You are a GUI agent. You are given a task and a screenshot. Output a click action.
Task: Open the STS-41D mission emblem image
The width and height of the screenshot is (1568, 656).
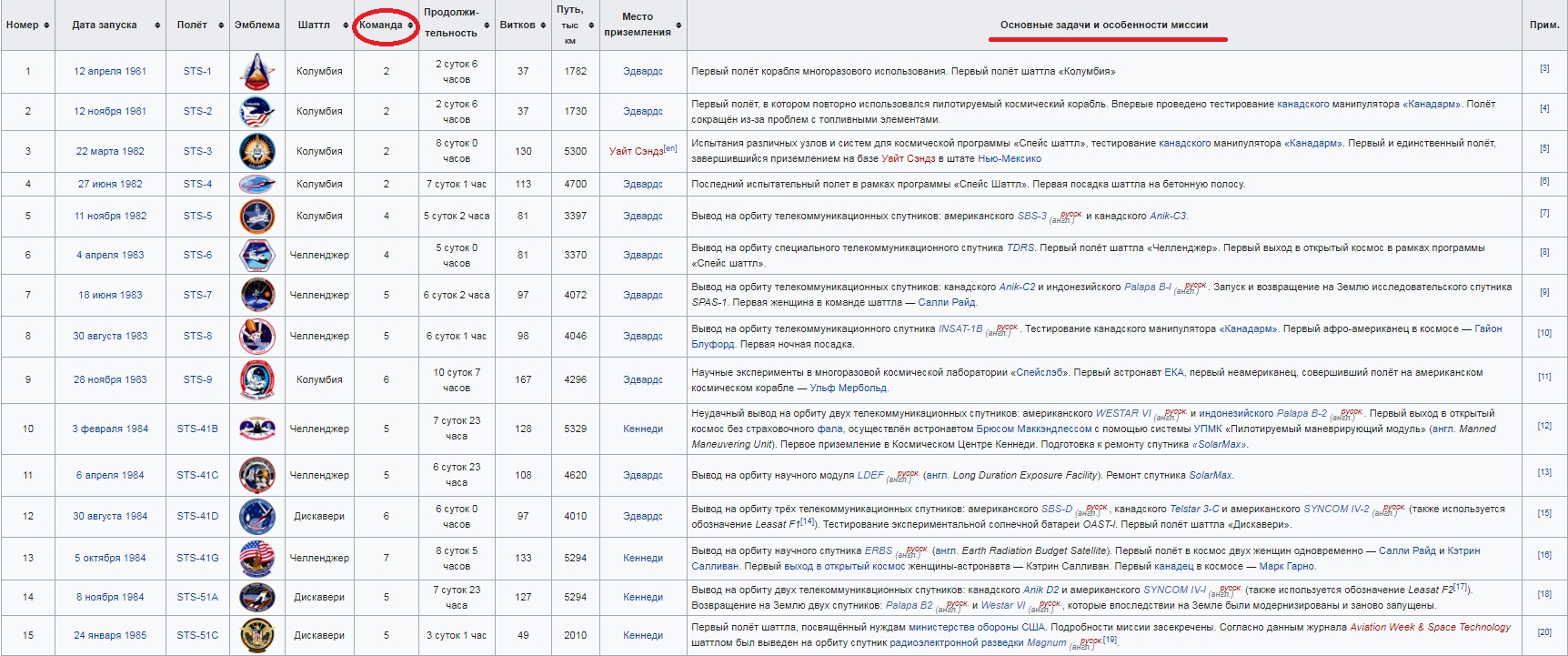pos(256,516)
